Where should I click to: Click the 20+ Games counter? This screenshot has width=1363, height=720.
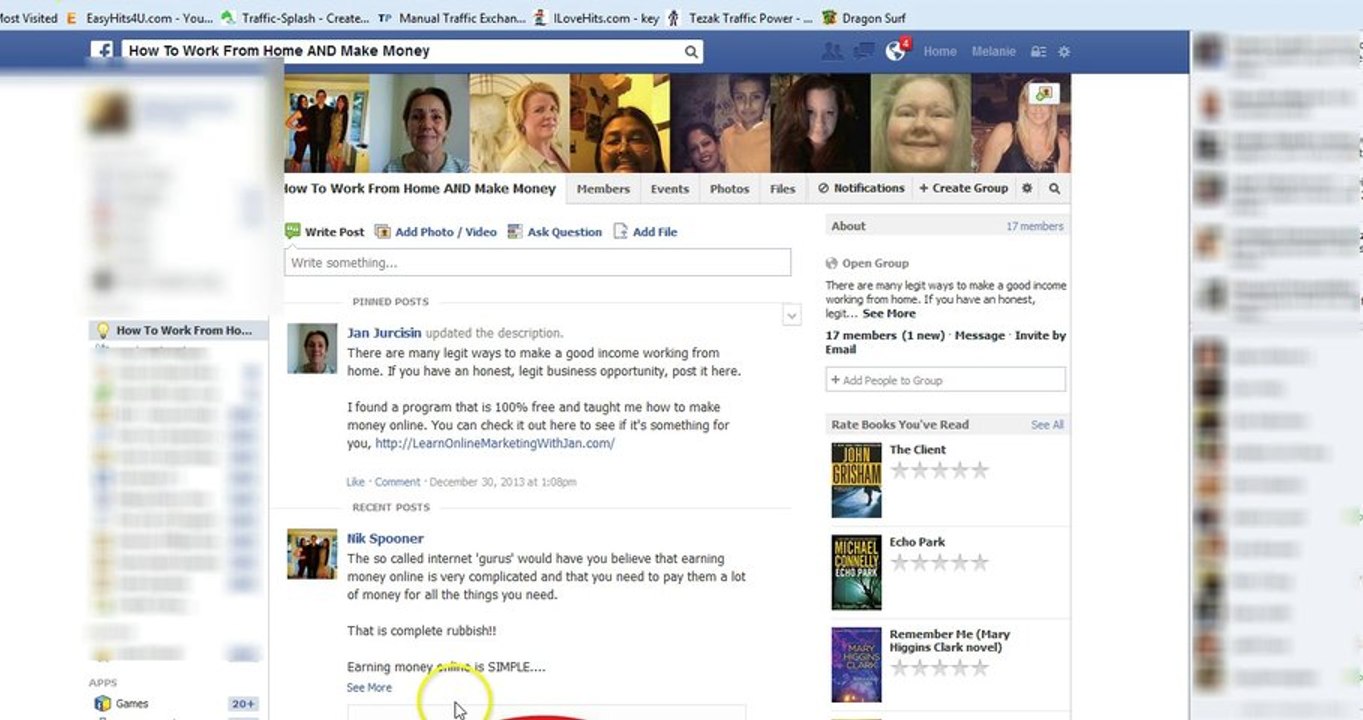click(243, 704)
